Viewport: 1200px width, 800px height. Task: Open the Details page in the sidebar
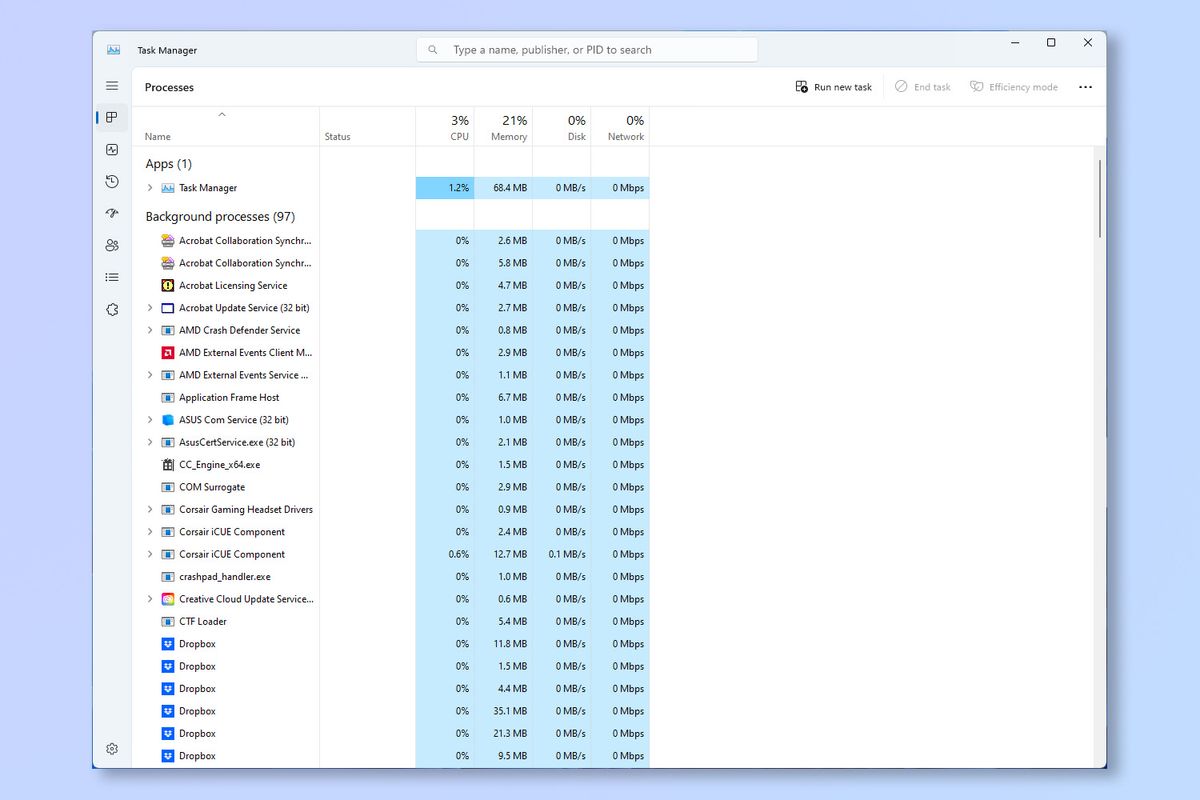112,277
